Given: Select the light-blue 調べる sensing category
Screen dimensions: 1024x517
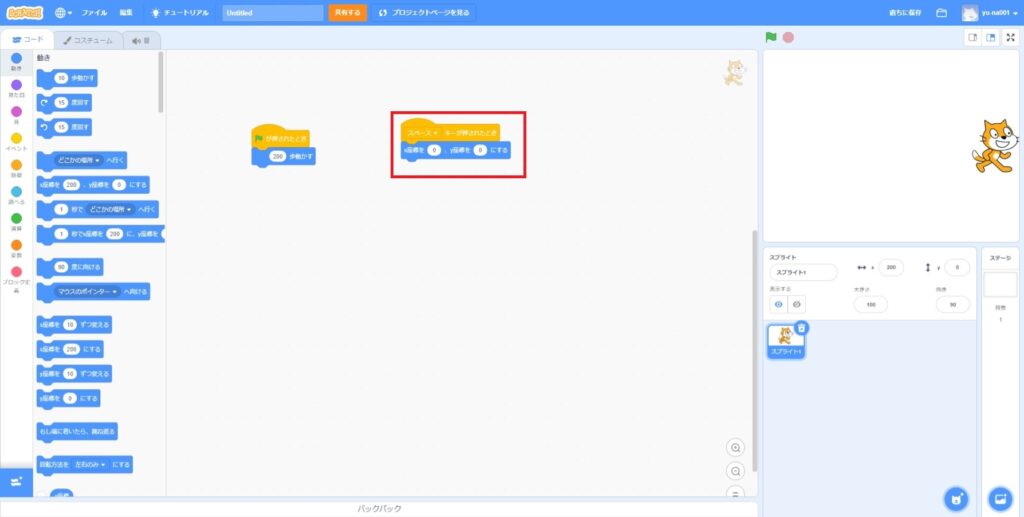Looking at the screenshot, I should (x=16, y=195).
